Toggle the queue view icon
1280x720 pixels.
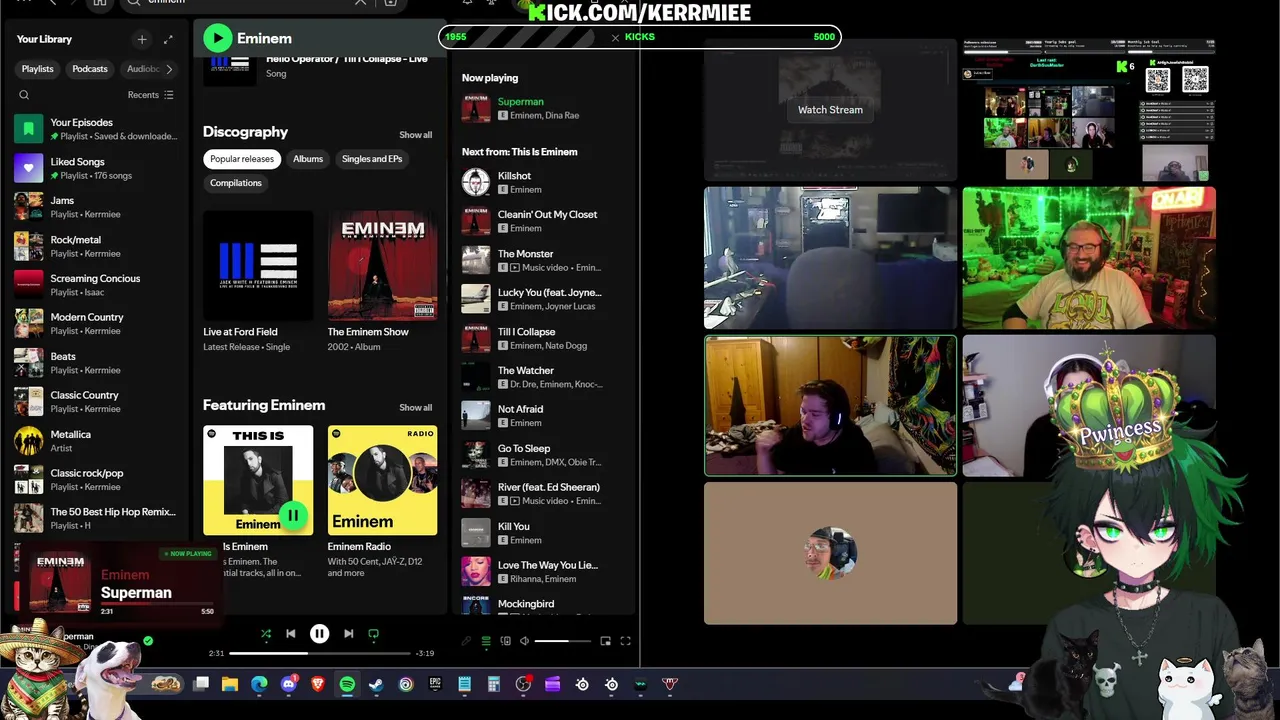(486, 641)
